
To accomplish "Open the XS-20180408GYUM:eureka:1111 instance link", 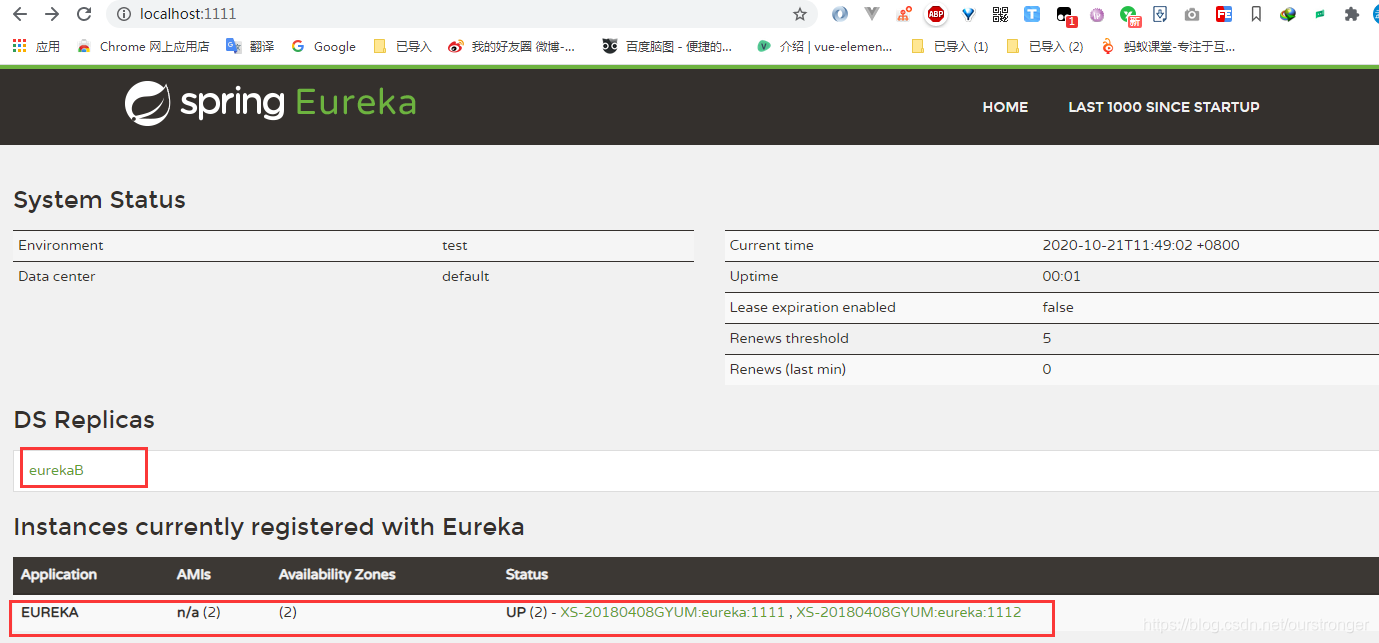I will [672, 612].
